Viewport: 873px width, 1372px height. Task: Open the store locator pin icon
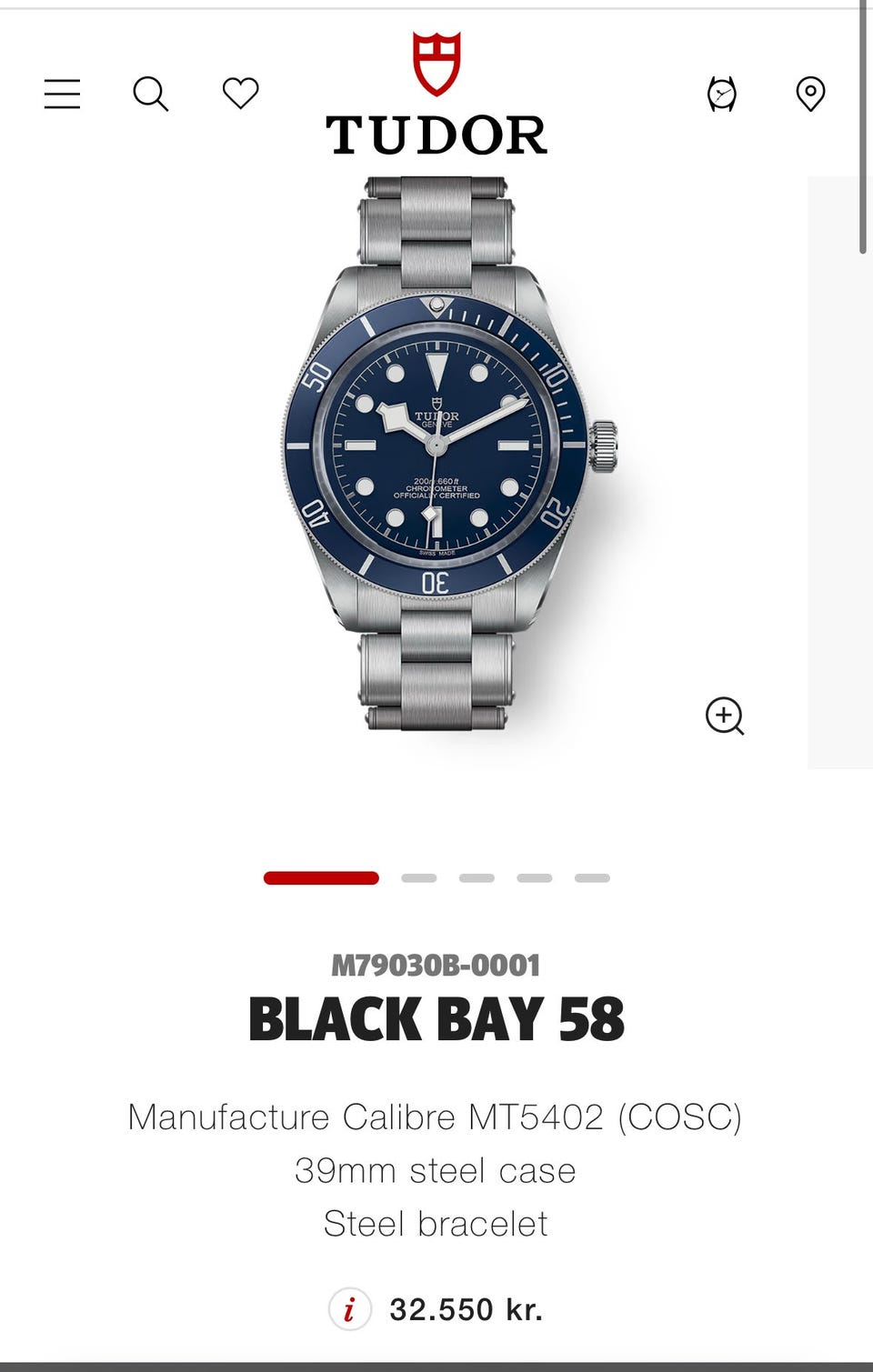pos(810,94)
